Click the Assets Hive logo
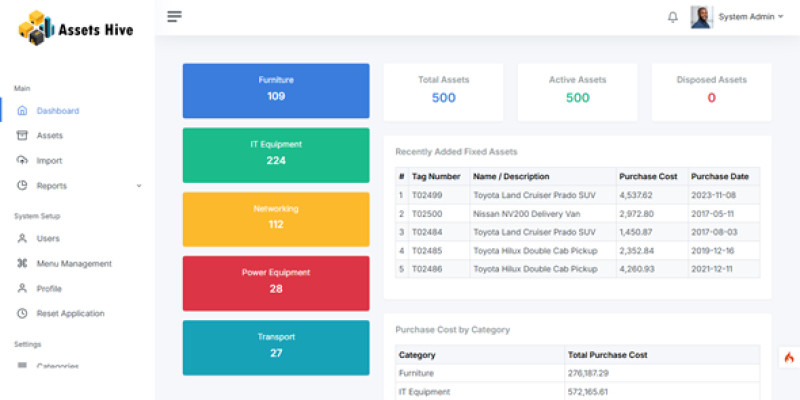 tap(75, 28)
